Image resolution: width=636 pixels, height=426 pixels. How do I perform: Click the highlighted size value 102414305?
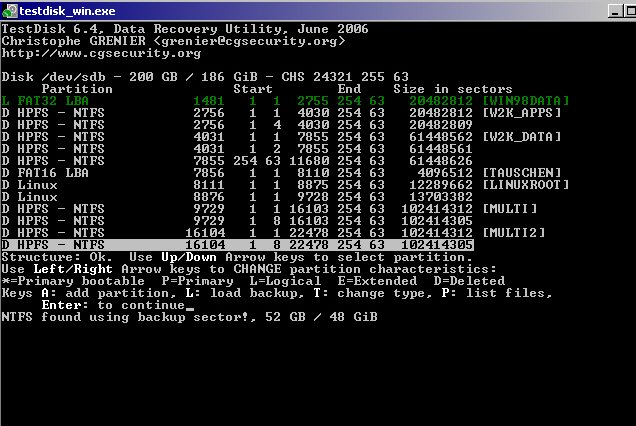[437, 245]
